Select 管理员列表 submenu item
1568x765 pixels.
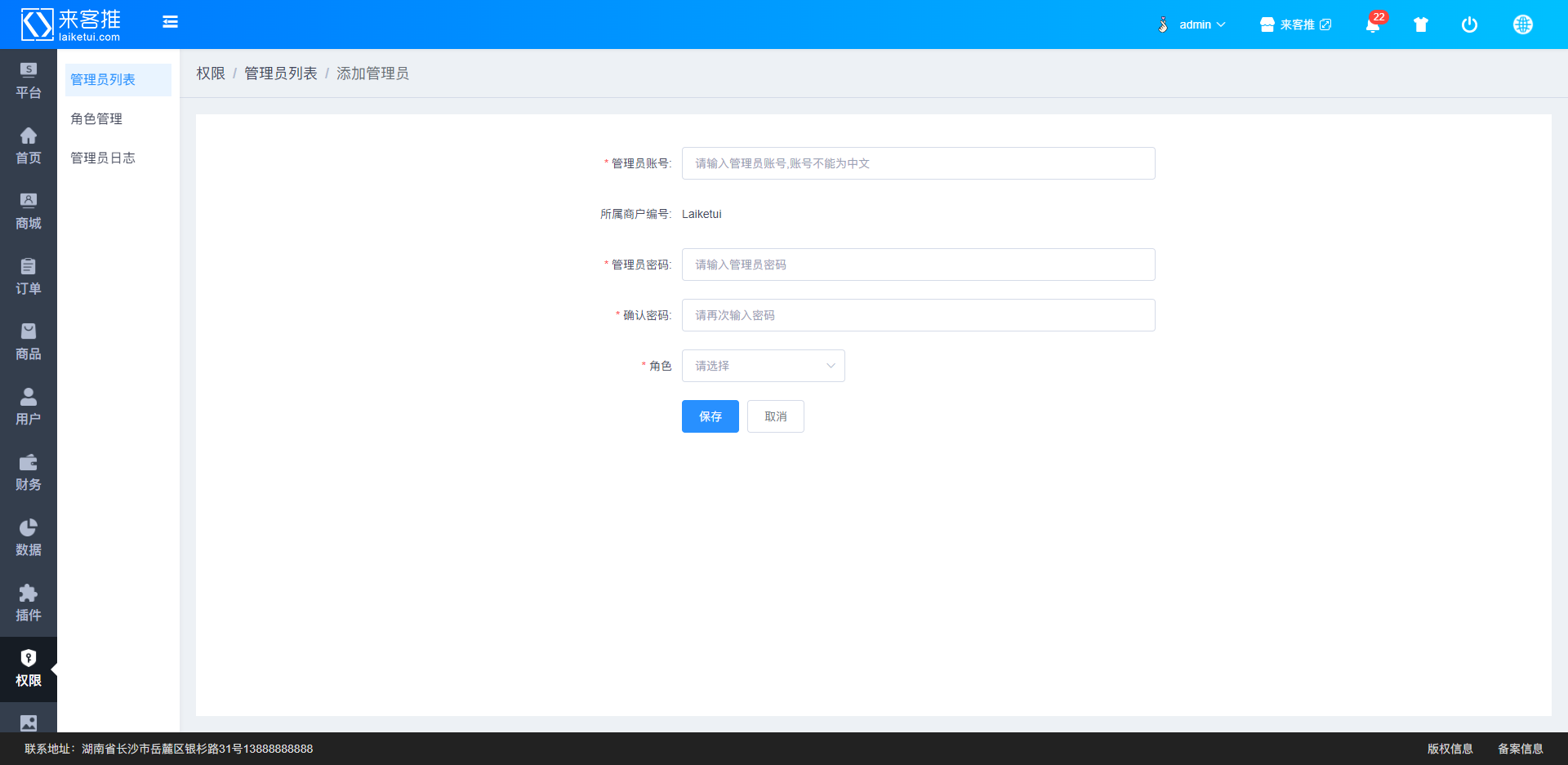click(x=118, y=79)
